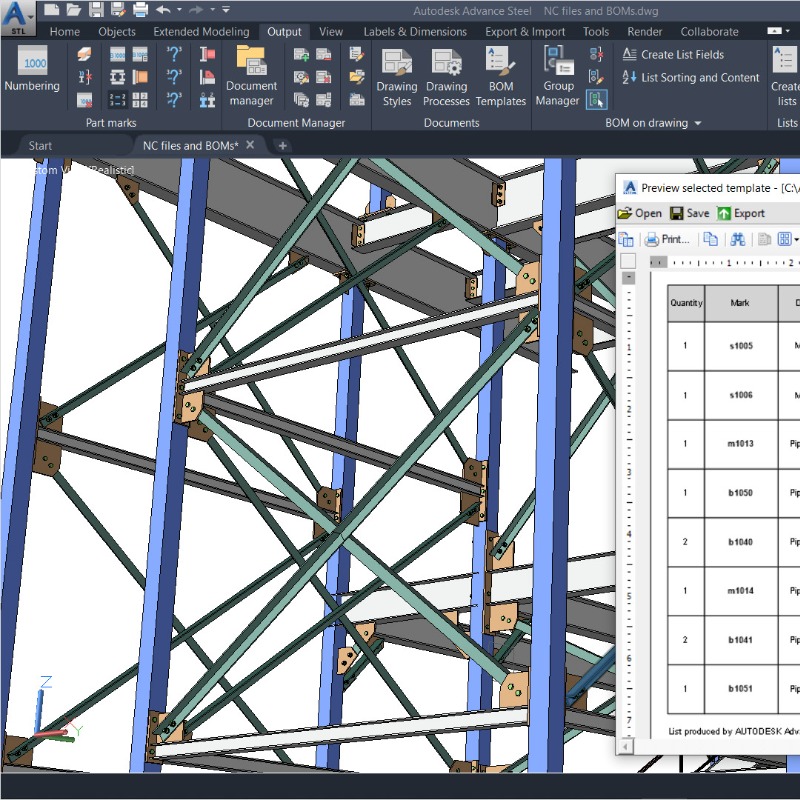Open Drawing Styles
800x800 pixels.
397,75
